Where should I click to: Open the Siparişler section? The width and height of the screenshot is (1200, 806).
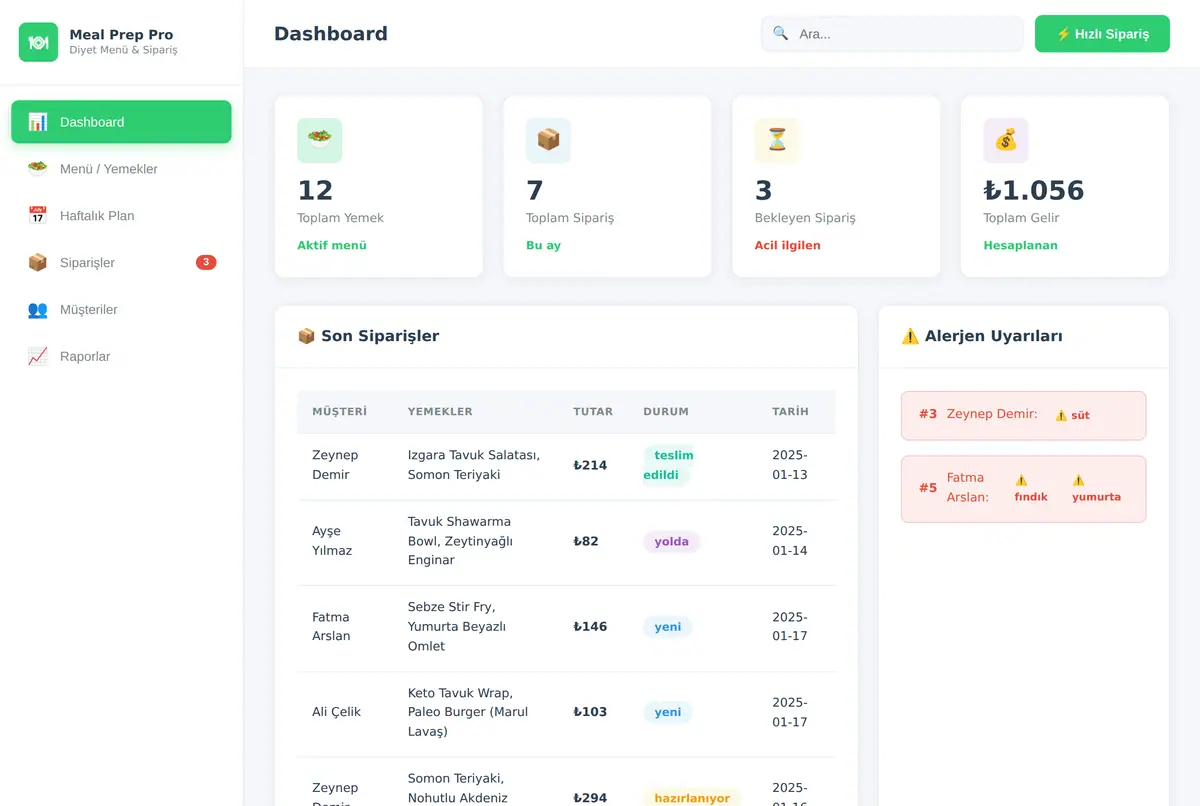click(121, 263)
